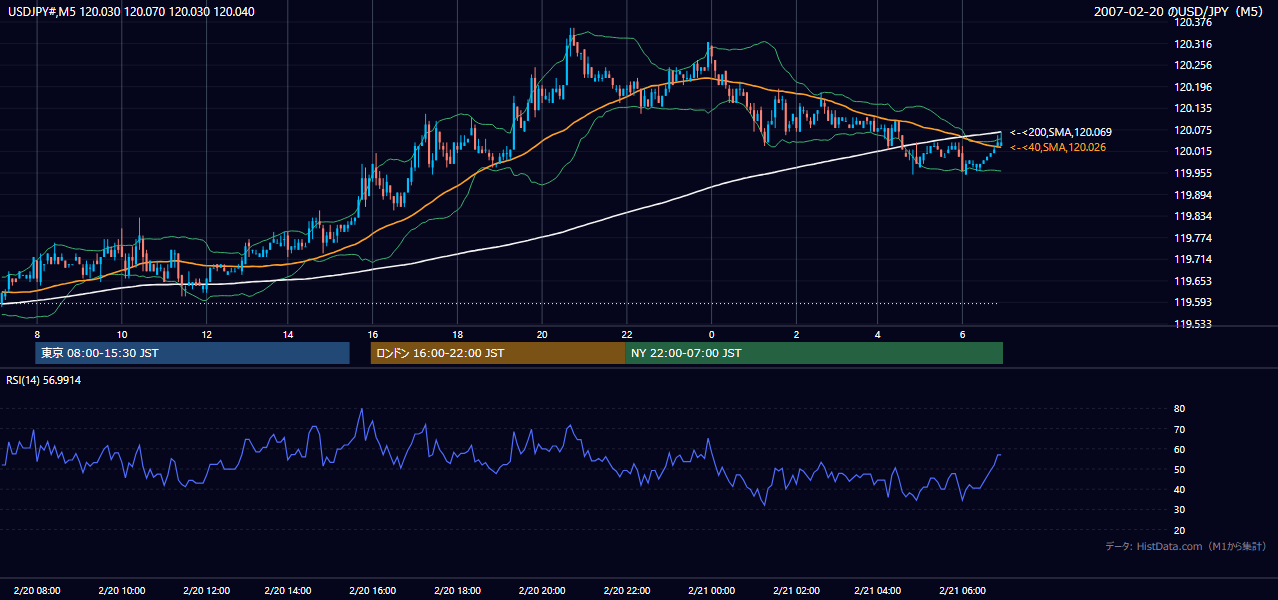Click RSI scale value 30
The width and height of the screenshot is (1278, 600).
pos(1179,510)
